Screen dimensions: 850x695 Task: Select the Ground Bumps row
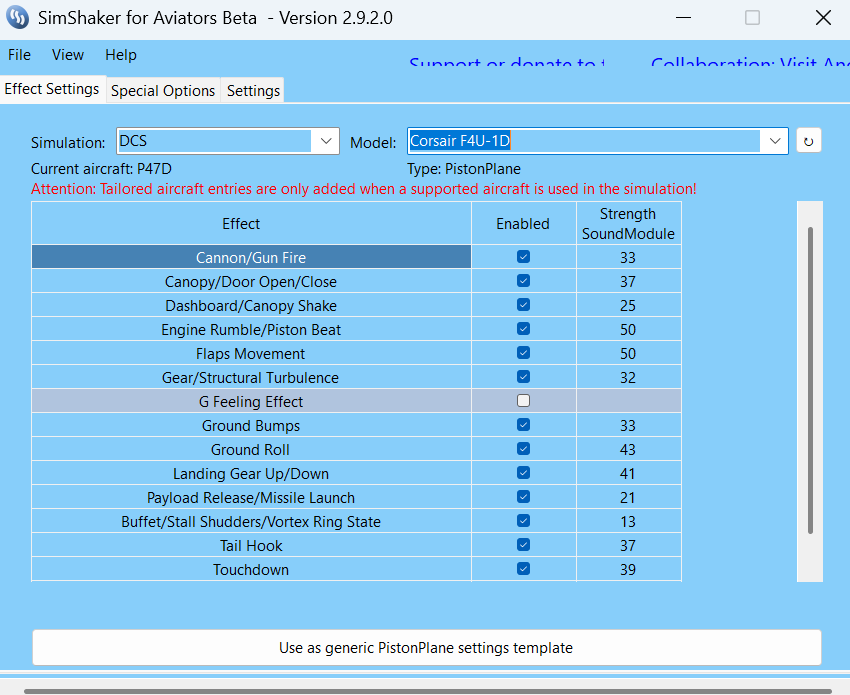click(x=251, y=425)
